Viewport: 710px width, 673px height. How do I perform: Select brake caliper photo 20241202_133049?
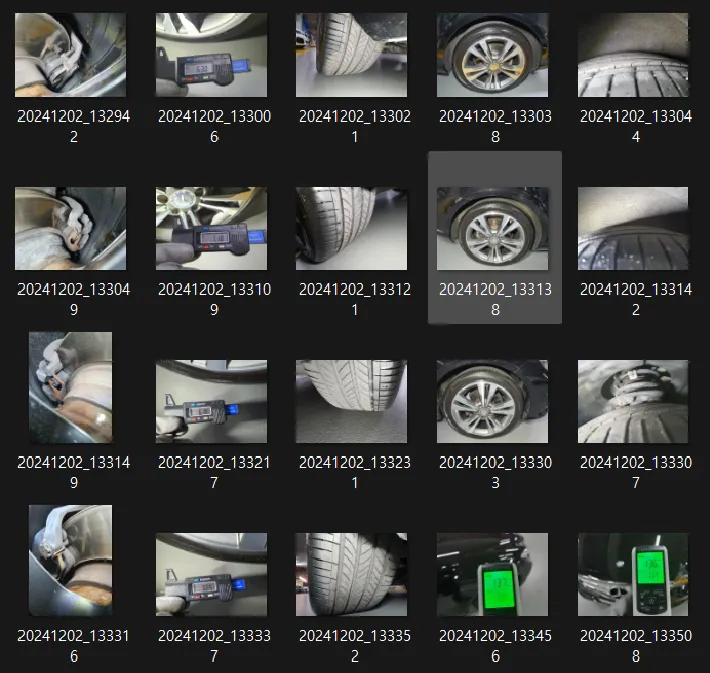(70, 228)
